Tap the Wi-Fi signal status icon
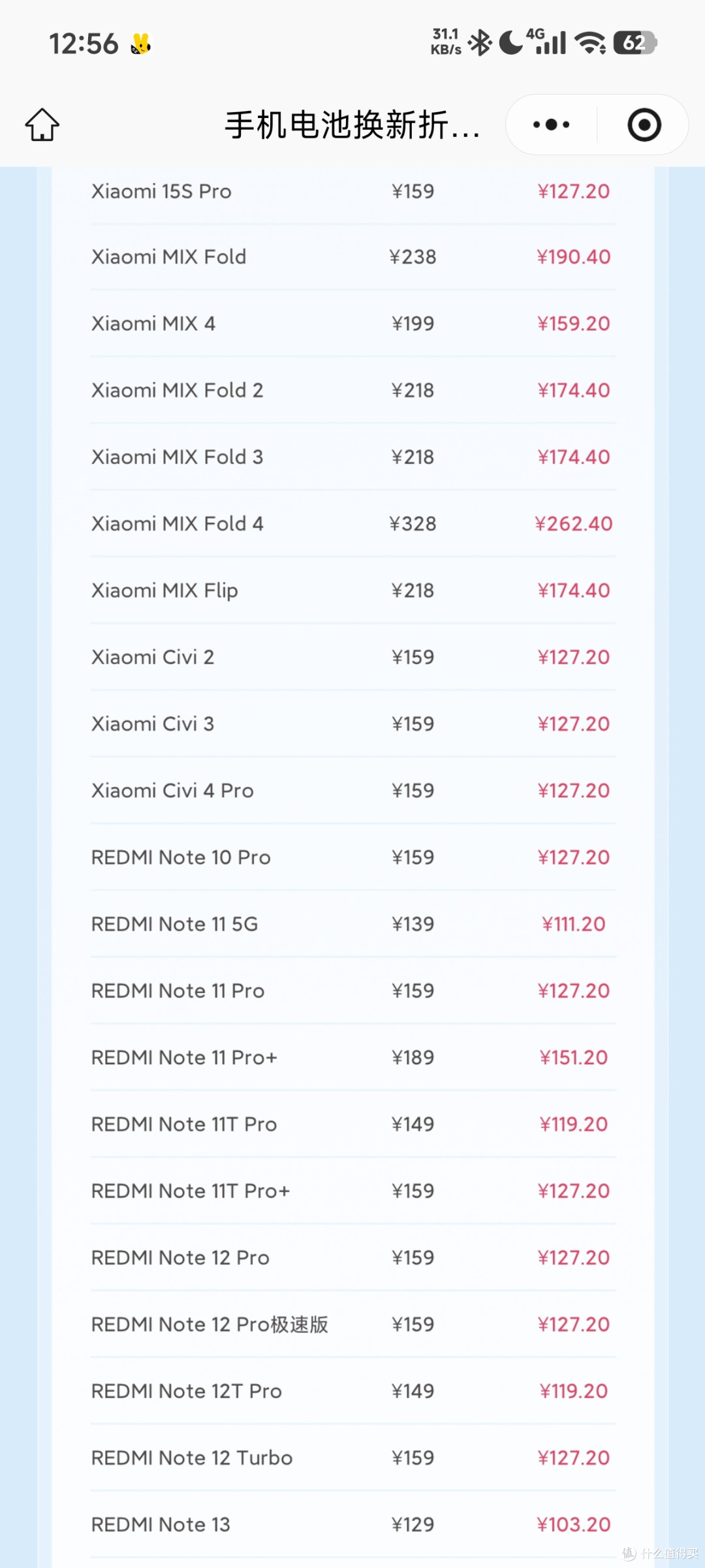Viewport: 705px width, 1568px height. (590, 43)
